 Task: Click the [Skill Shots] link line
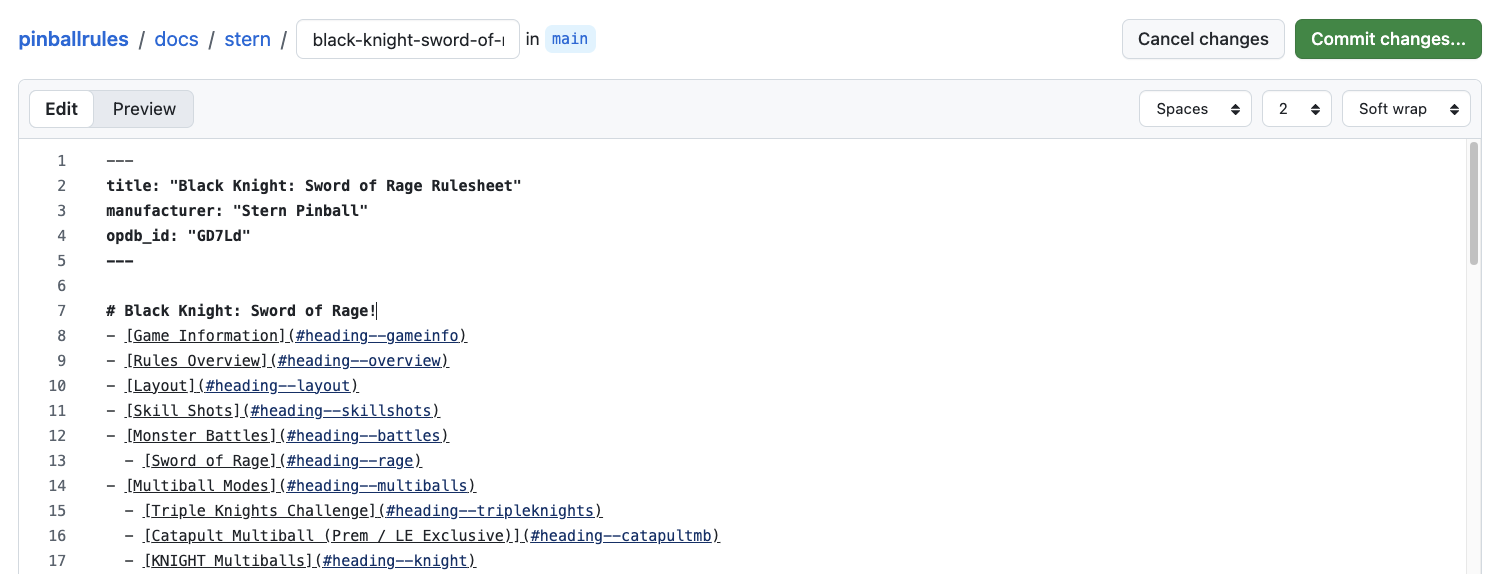point(273,411)
